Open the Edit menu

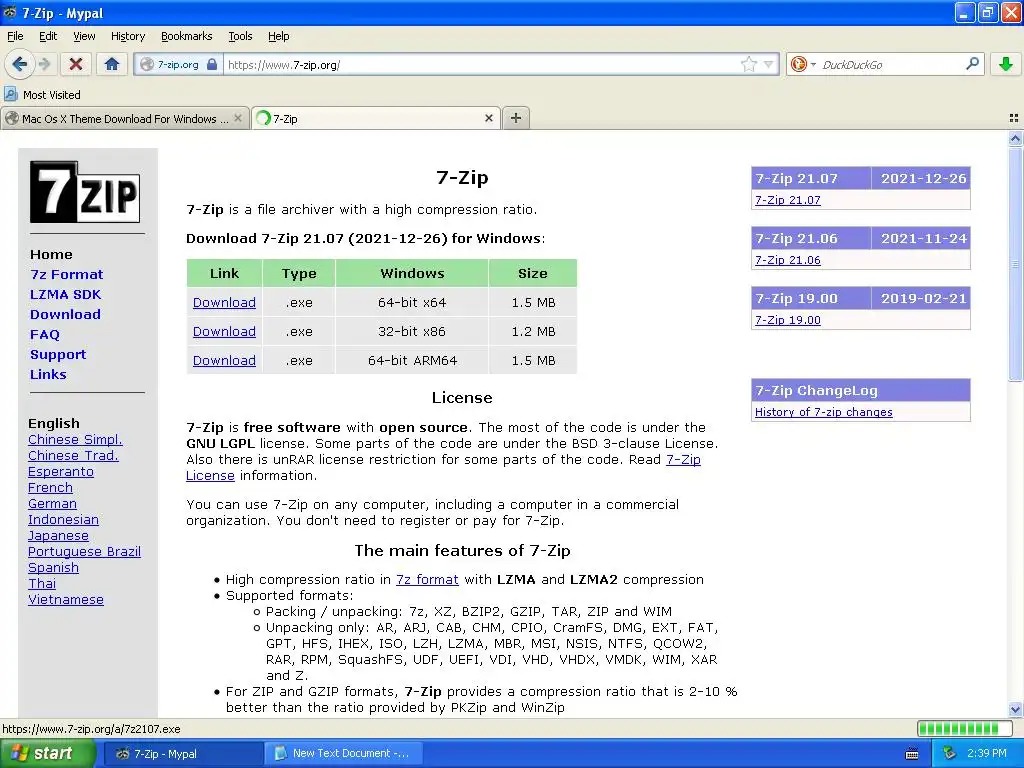point(48,36)
